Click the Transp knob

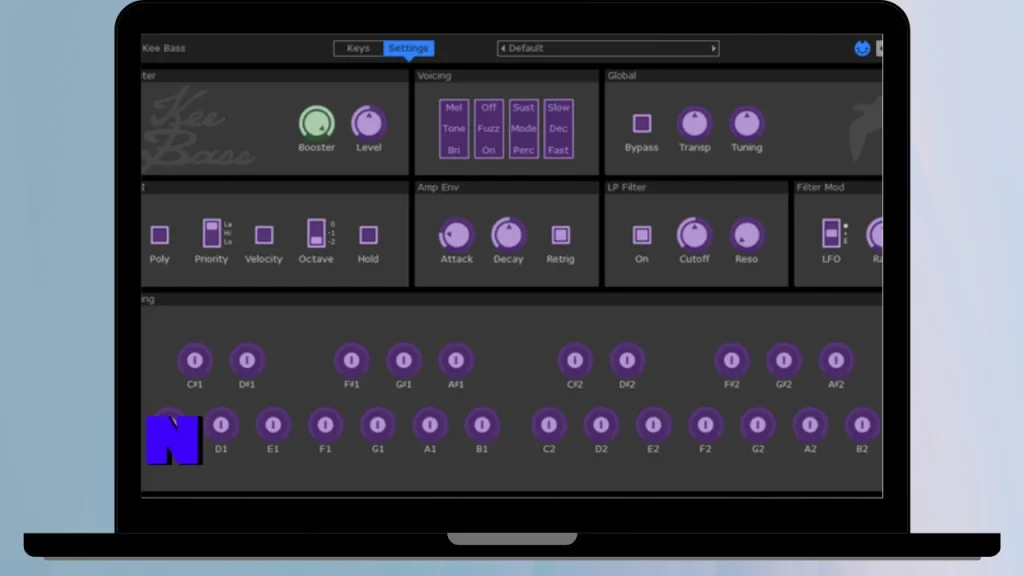694,123
